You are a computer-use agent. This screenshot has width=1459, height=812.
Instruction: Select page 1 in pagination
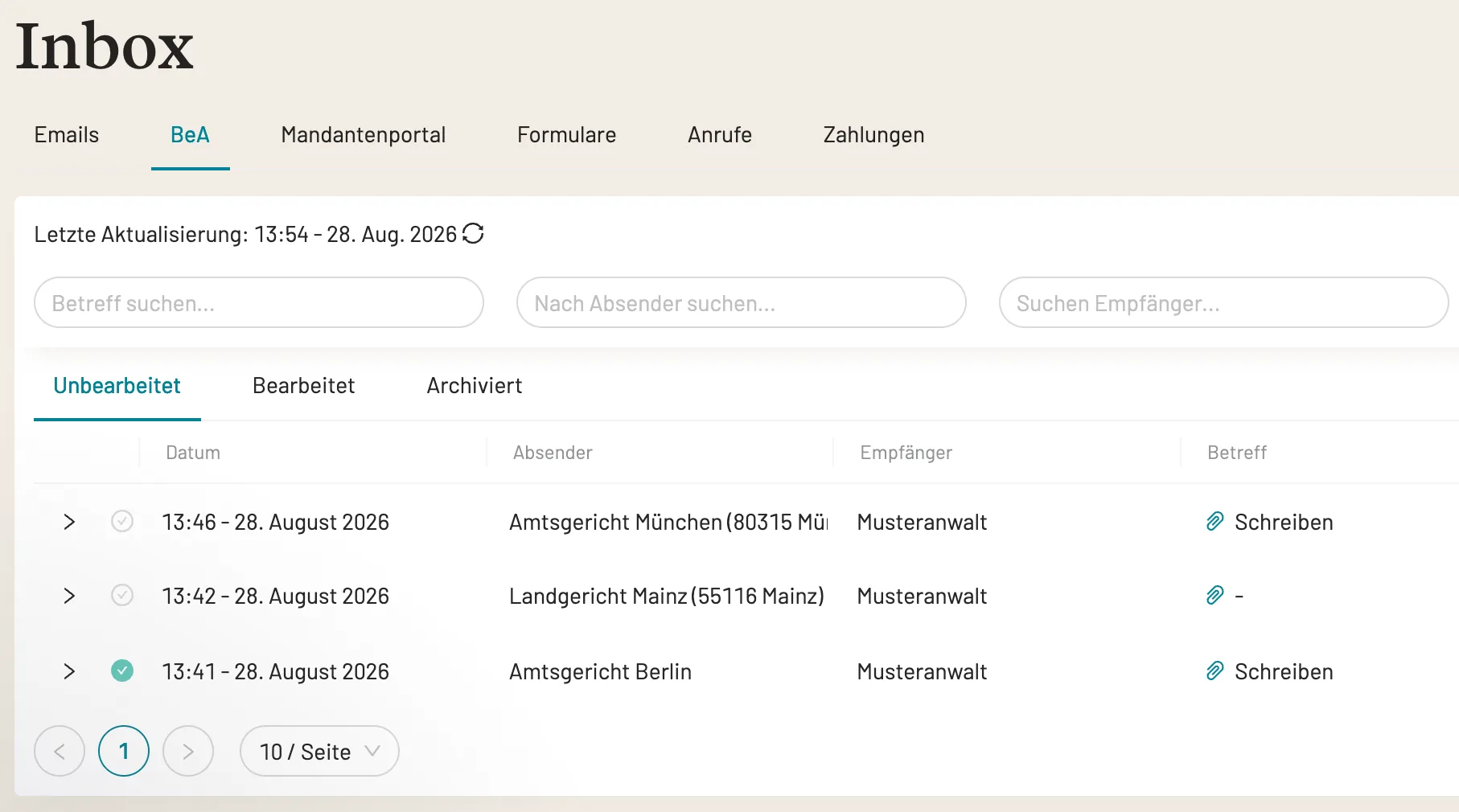coord(124,751)
